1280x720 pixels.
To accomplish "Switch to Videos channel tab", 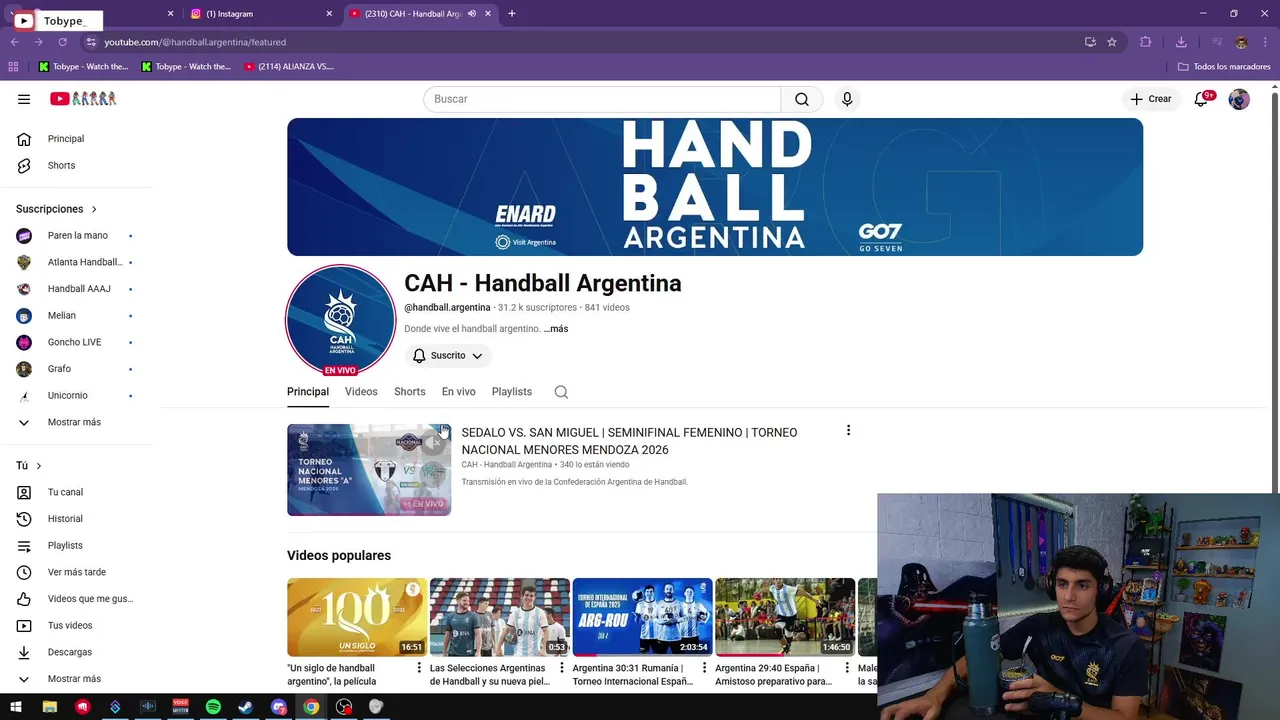I will 361,392.
